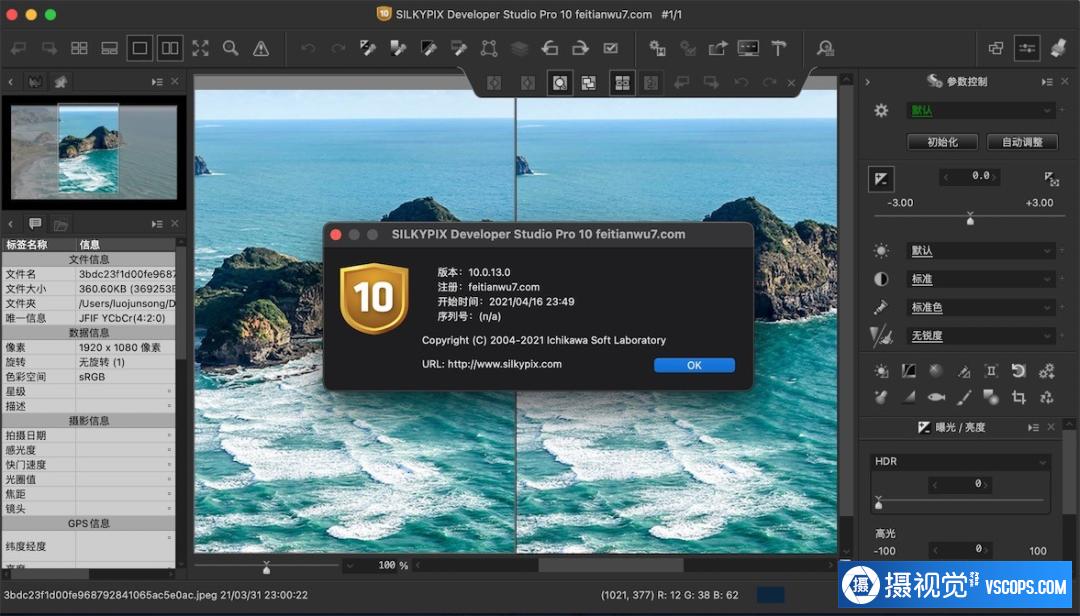The image size is (1080, 616).
Task: Rotate image counter-clockwise
Action: tap(550, 48)
